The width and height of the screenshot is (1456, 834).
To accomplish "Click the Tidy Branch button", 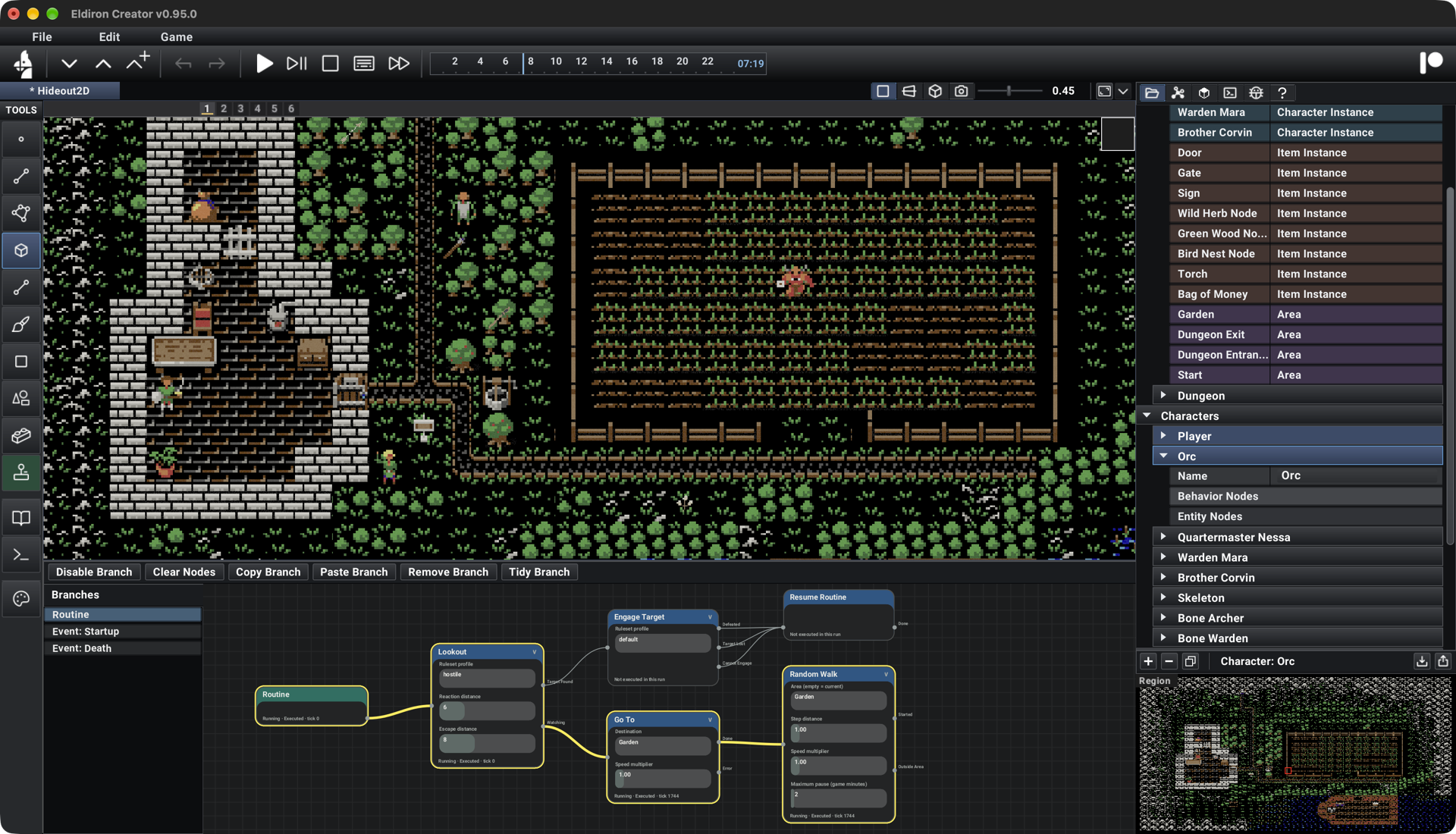I will tap(539, 572).
